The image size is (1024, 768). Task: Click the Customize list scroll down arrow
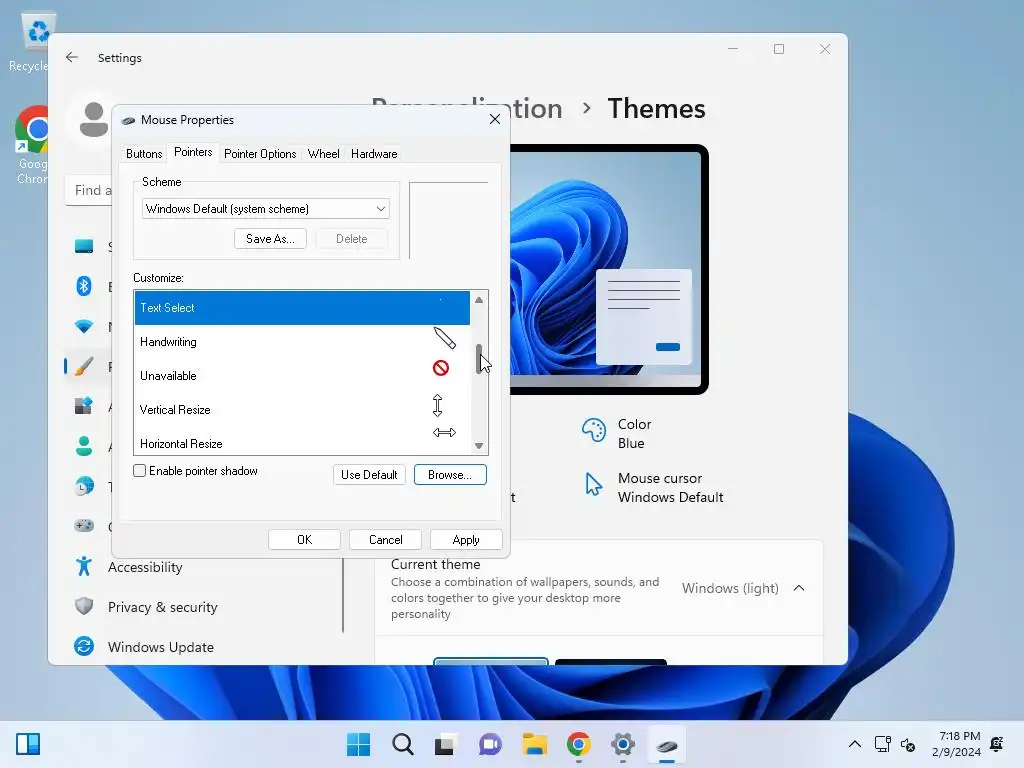(479, 446)
